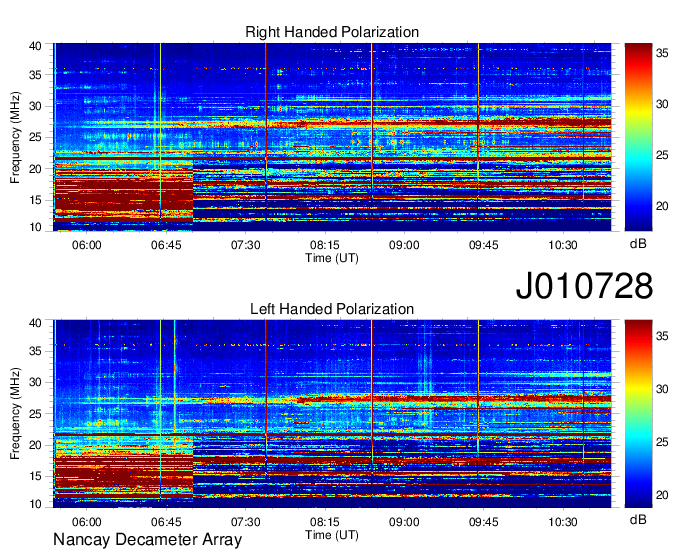
Task: Click Time (UT) label under Left Handed plot
Action: (x=332, y=535)
